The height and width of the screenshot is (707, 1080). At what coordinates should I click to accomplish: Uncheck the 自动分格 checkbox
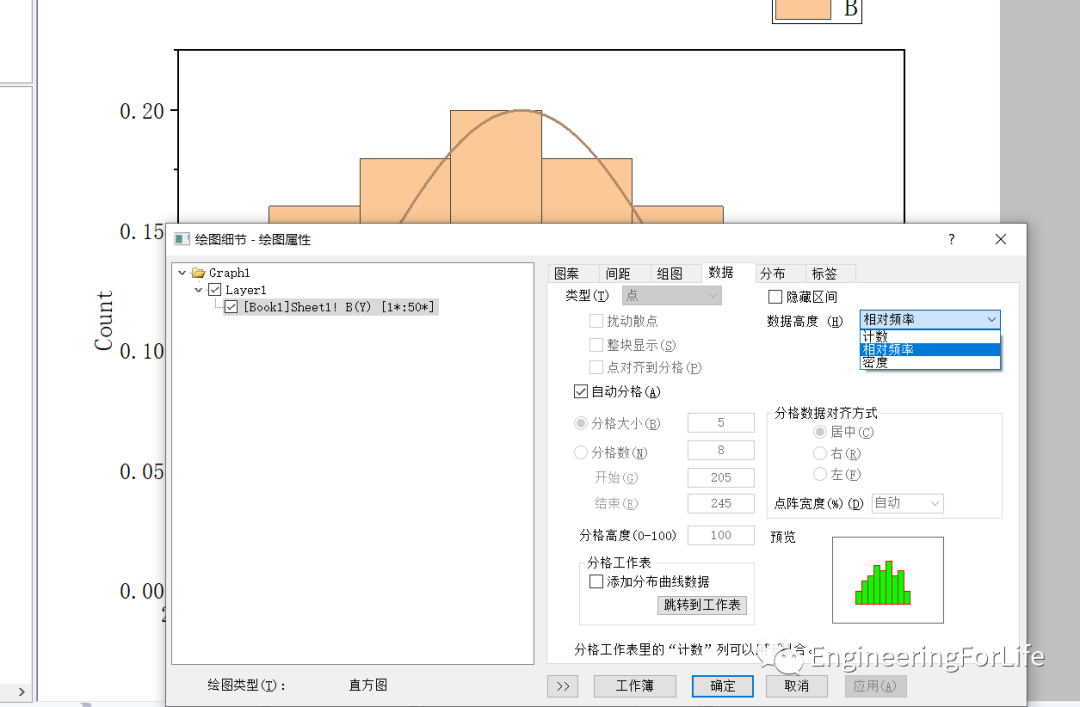pyautogui.click(x=581, y=391)
